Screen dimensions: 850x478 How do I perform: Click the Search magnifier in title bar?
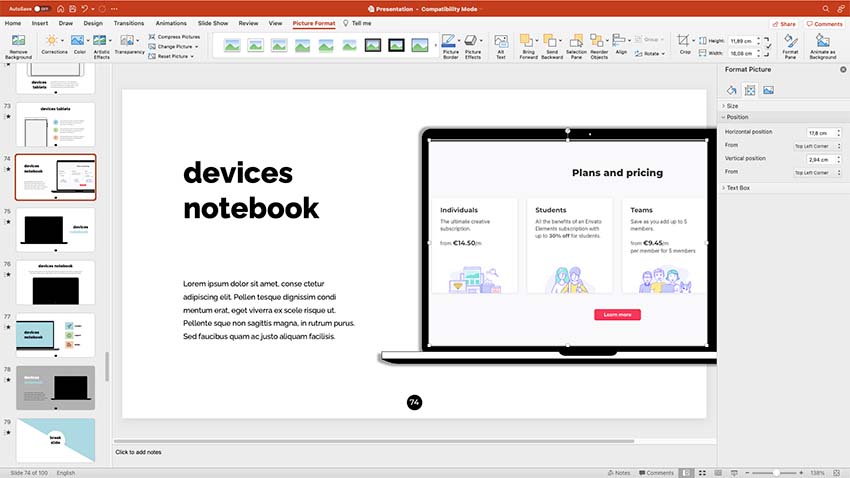coord(826,9)
